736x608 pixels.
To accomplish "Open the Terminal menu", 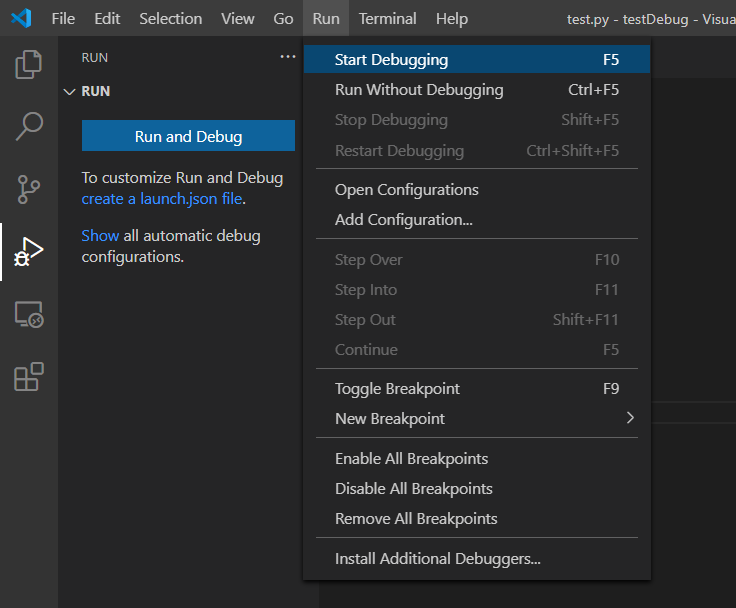I will (x=388, y=18).
